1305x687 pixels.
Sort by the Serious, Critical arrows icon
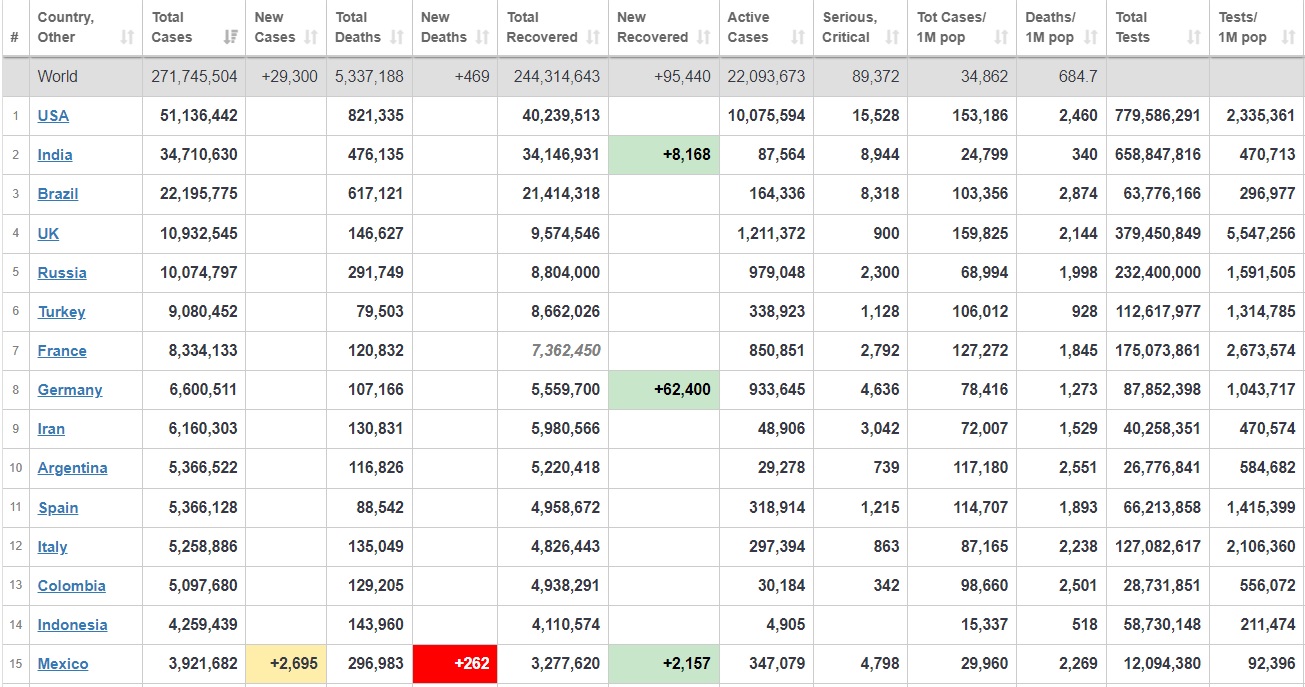pos(893,37)
